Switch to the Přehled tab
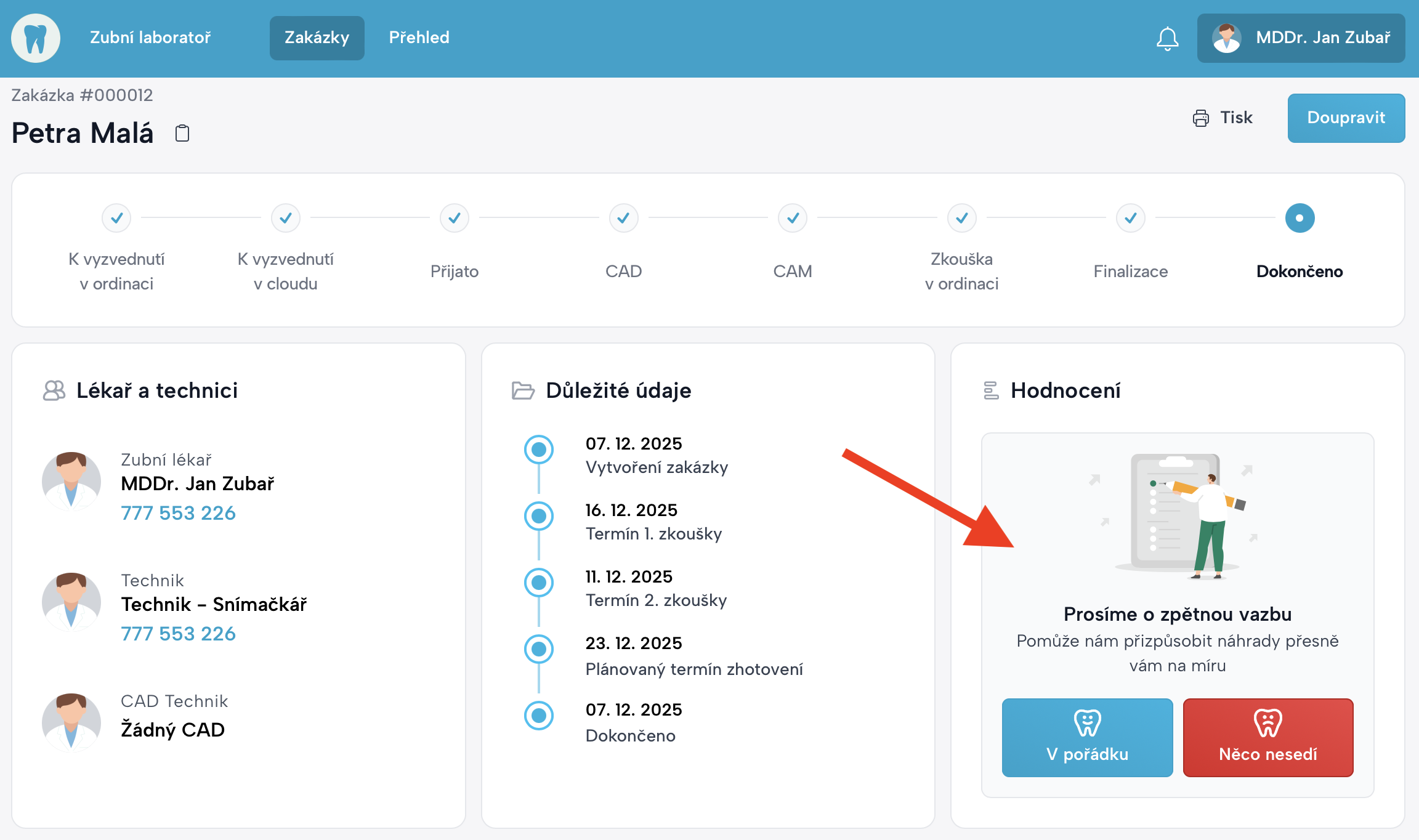1419x840 pixels. [419, 38]
